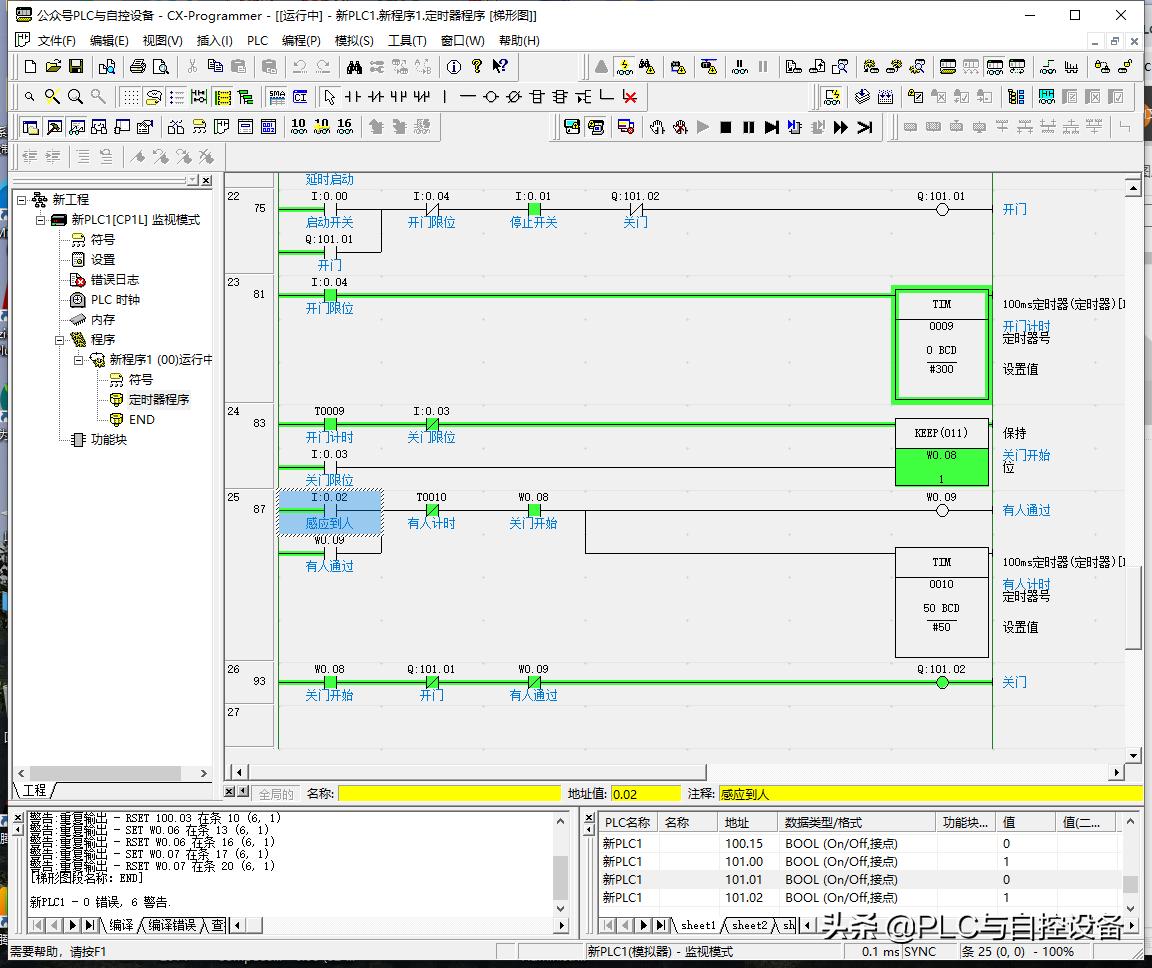Collapse the 新工程 tree root
The image size is (1152, 968).
21,200
